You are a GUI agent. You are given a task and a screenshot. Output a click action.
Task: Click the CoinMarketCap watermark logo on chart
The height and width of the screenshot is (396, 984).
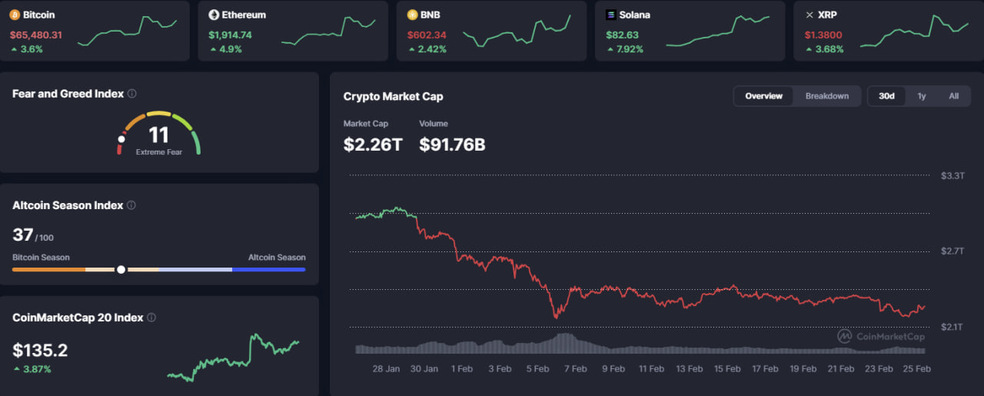[881, 336]
